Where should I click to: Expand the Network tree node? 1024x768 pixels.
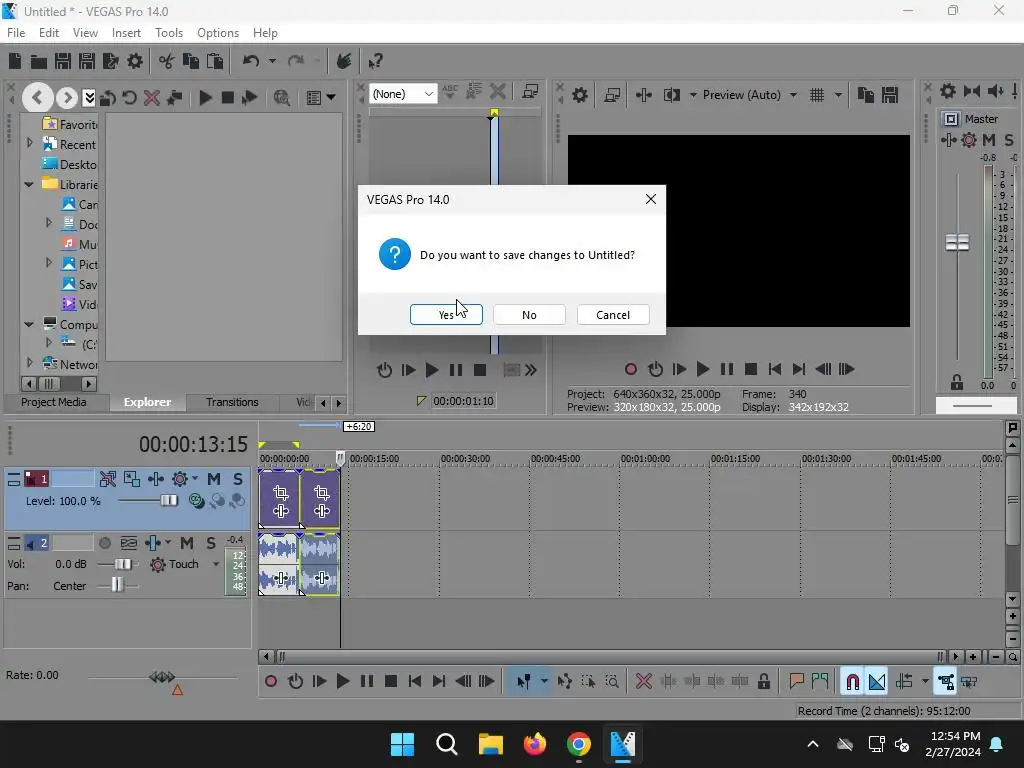[29, 362]
